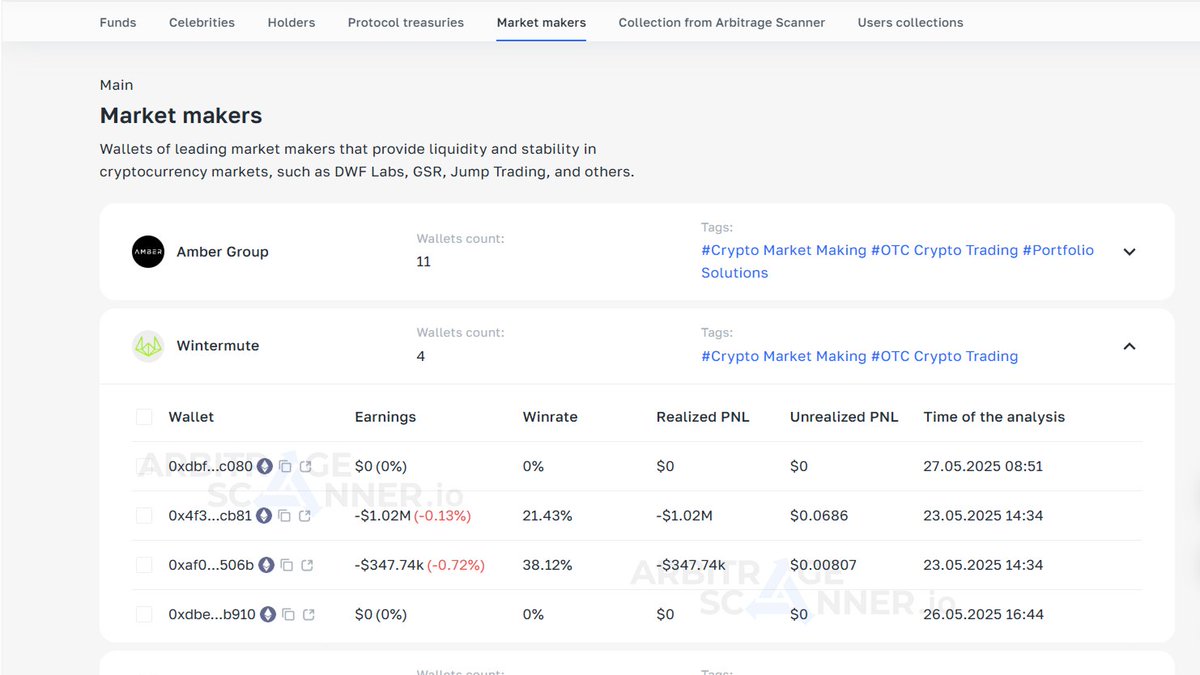
Task: Open 0xdbe...b910 wallet in external link
Action: point(309,614)
